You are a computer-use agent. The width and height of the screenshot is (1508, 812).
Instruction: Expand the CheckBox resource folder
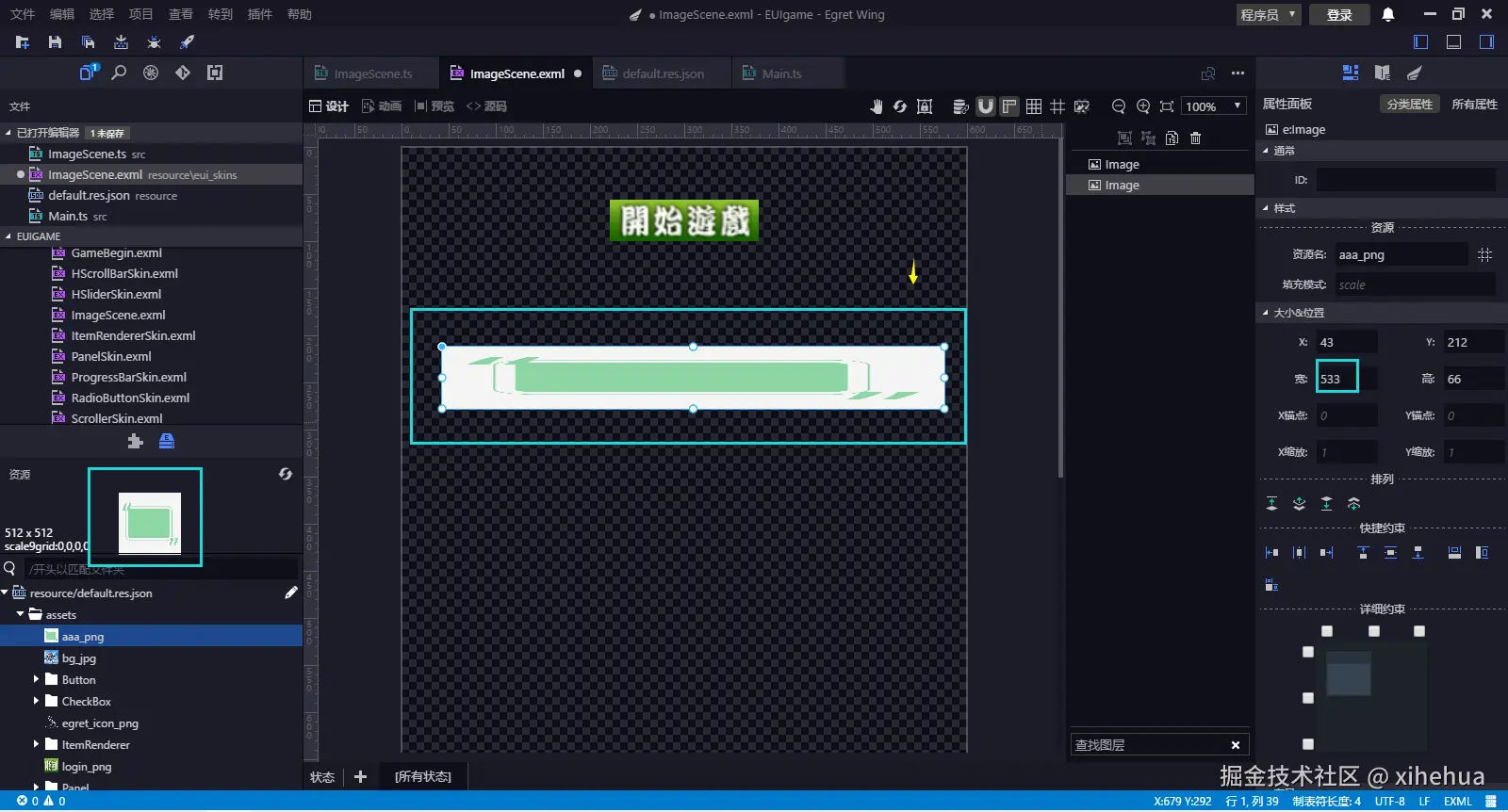point(37,701)
